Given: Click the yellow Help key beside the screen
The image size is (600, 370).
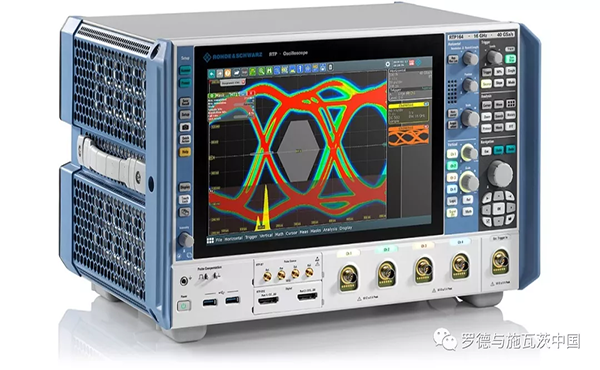Looking at the screenshot, I should point(185,152).
